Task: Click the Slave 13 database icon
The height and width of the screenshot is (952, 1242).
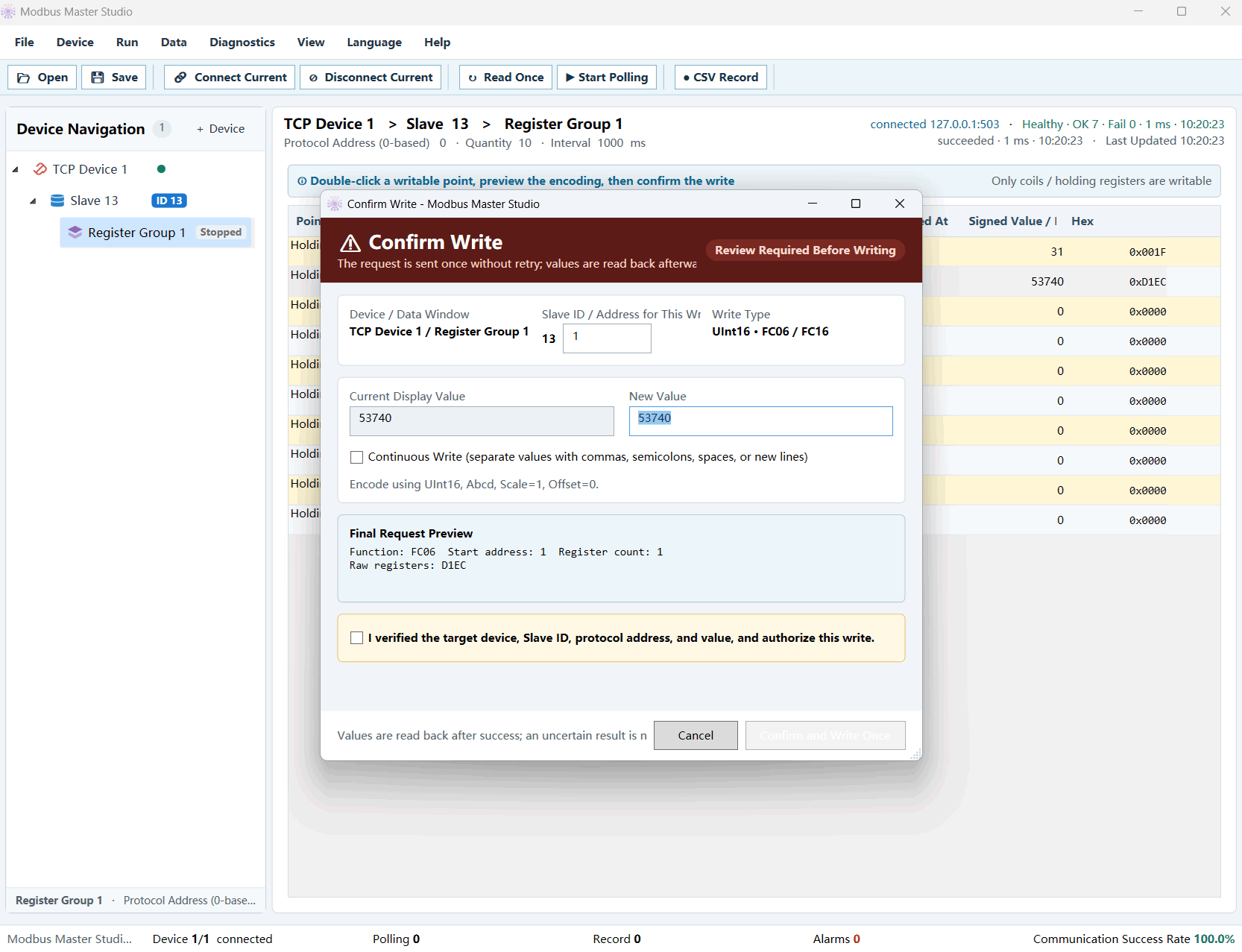Action: (57, 201)
